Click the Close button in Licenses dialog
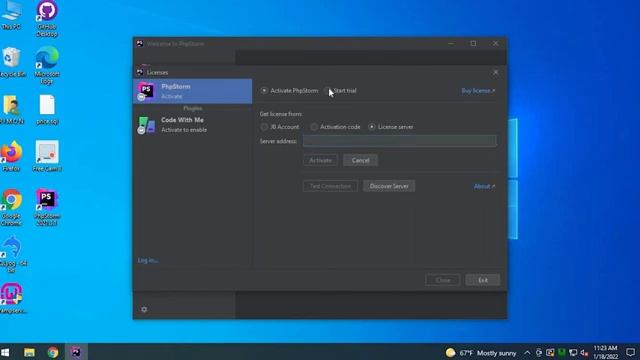Viewport: 640px width, 360px height. 443,280
